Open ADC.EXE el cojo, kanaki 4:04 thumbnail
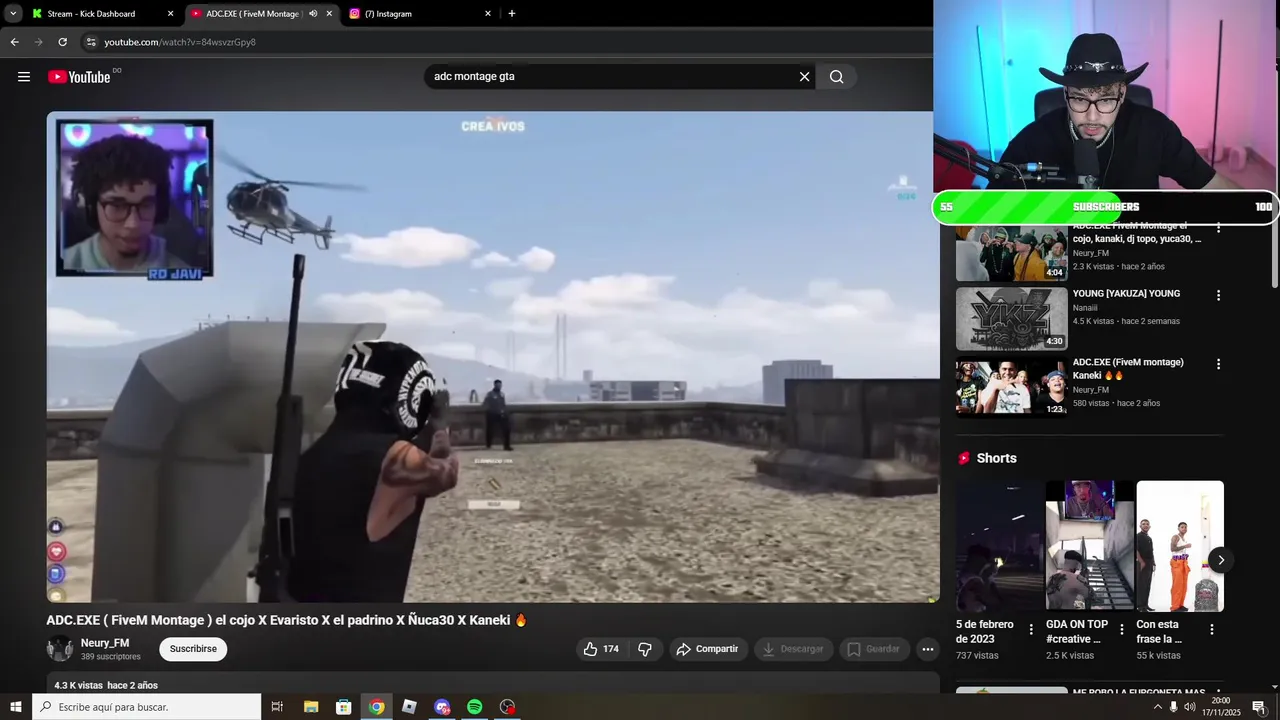 click(x=1011, y=253)
